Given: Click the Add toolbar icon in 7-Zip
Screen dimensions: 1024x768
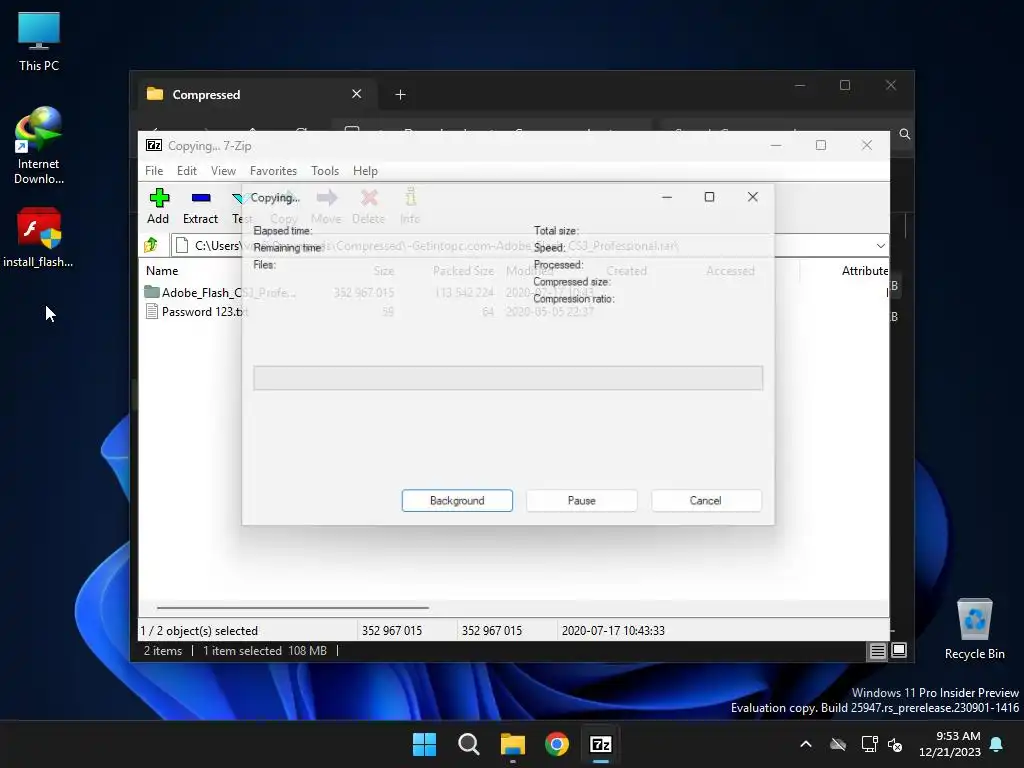Looking at the screenshot, I should click(159, 198).
